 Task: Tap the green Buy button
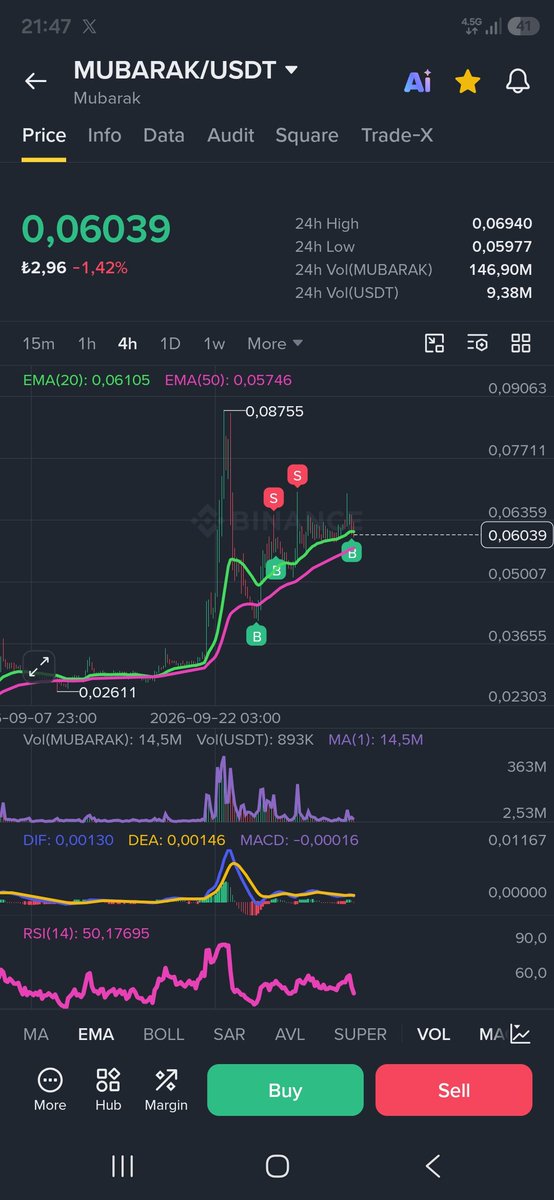(285, 1090)
